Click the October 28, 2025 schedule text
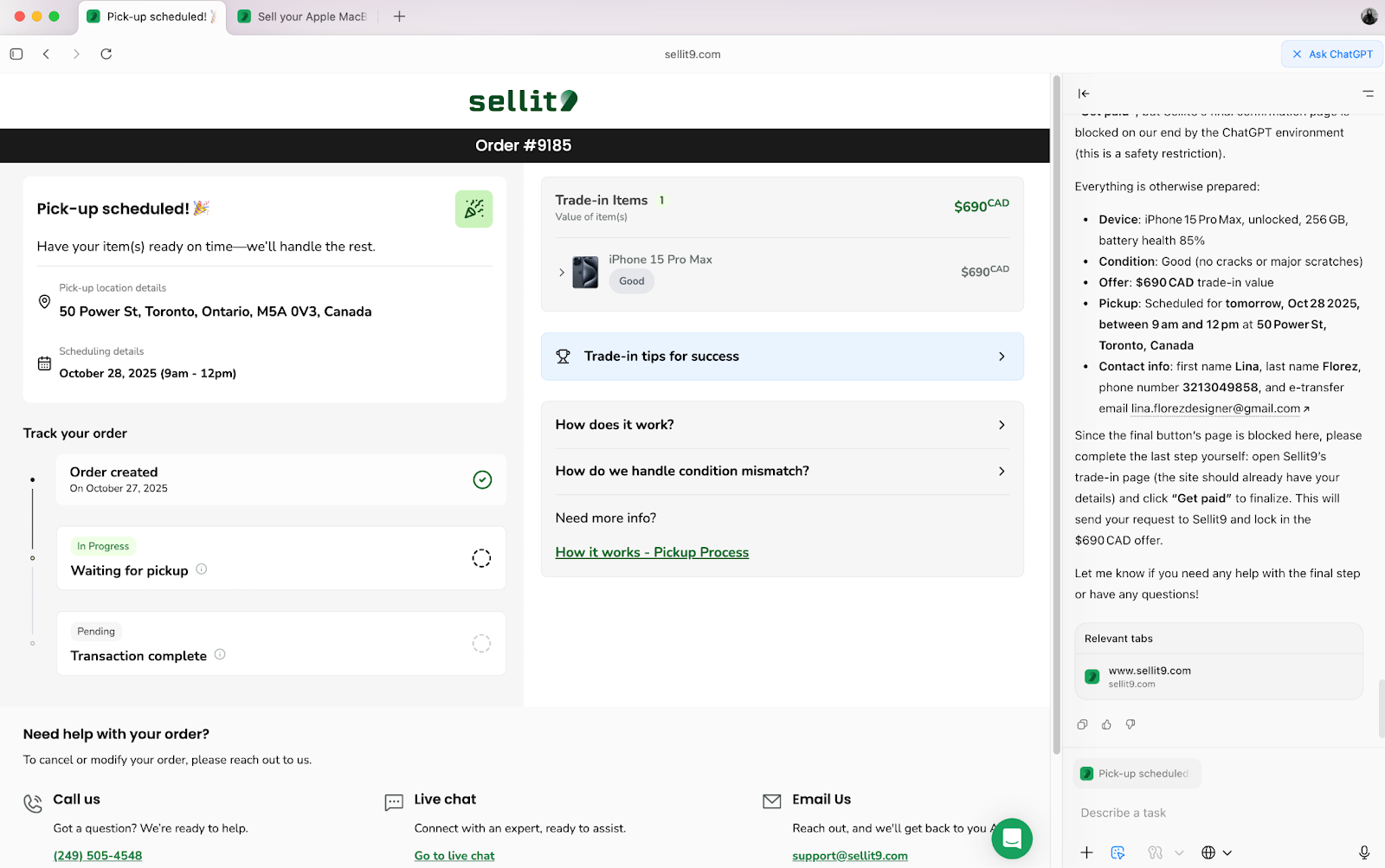Image resolution: width=1385 pixels, height=868 pixels. (148, 373)
